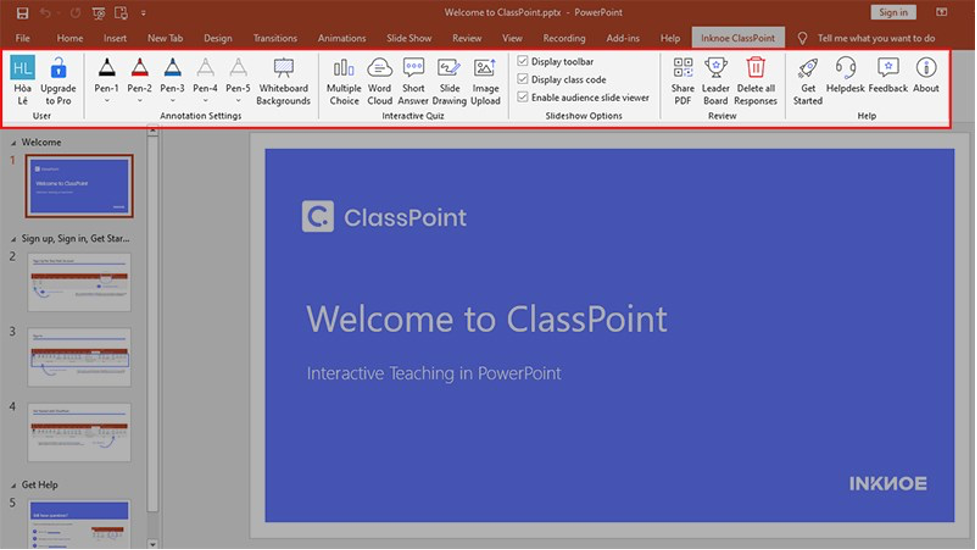Image resolution: width=977 pixels, height=550 pixels.
Task: Launch the Slide Drawing activity
Action: pos(449,80)
